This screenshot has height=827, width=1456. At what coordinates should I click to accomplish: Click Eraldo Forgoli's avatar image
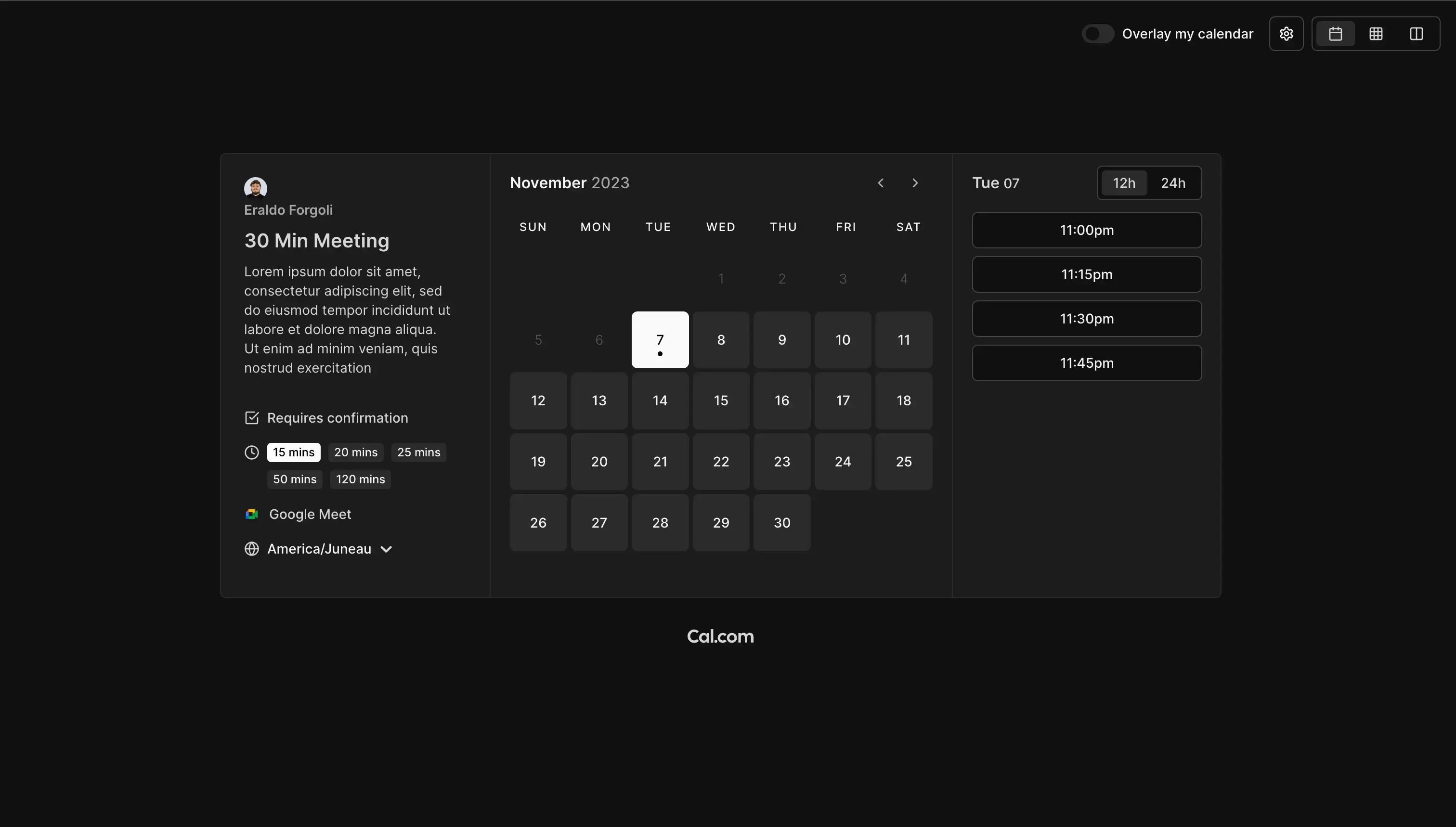(x=256, y=187)
